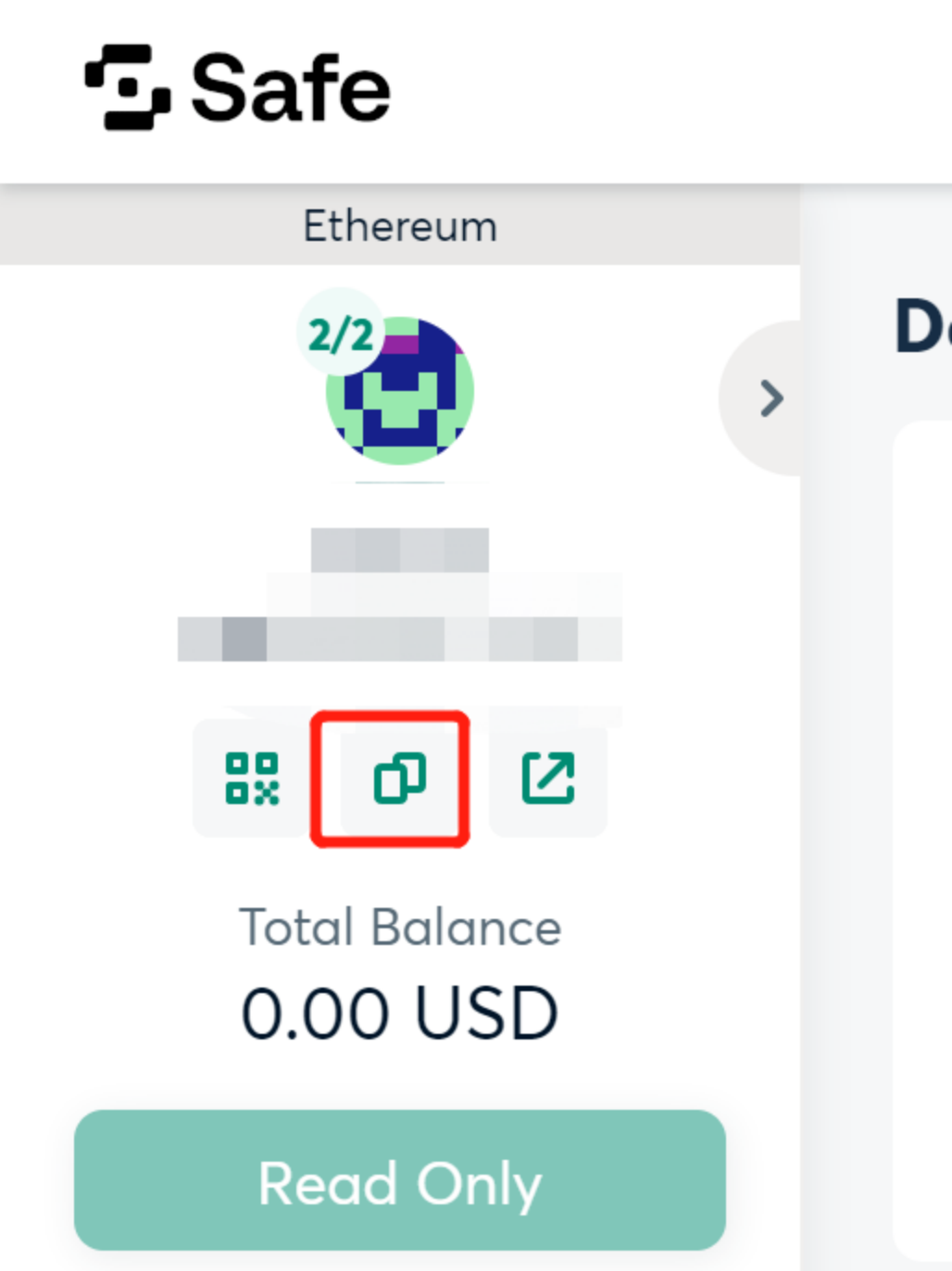The width and height of the screenshot is (952, 1271).
Task: Click the 2/2 threshold badge
Action: (341, 333)
